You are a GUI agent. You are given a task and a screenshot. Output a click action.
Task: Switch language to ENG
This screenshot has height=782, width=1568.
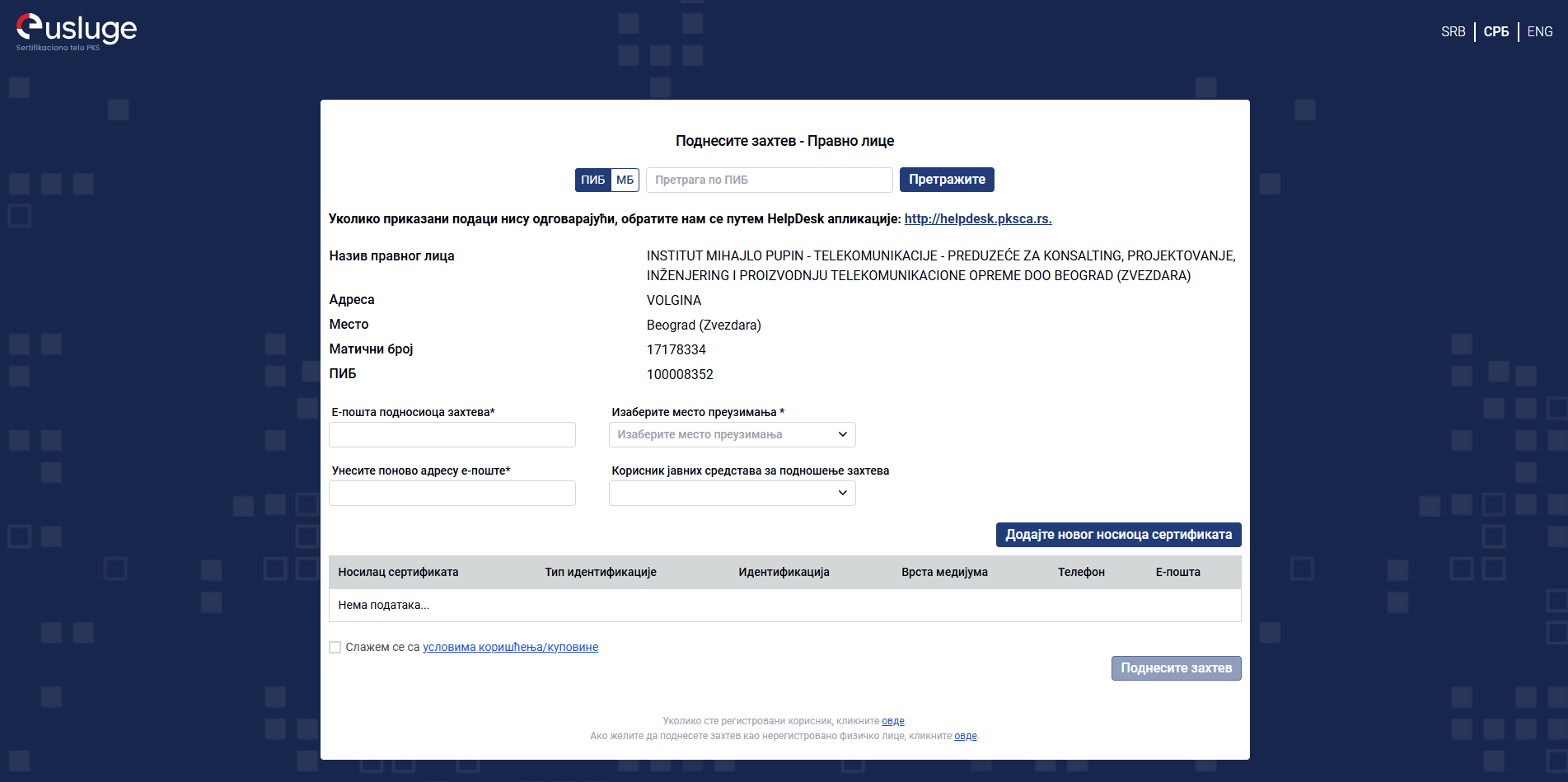(1539, 32)
